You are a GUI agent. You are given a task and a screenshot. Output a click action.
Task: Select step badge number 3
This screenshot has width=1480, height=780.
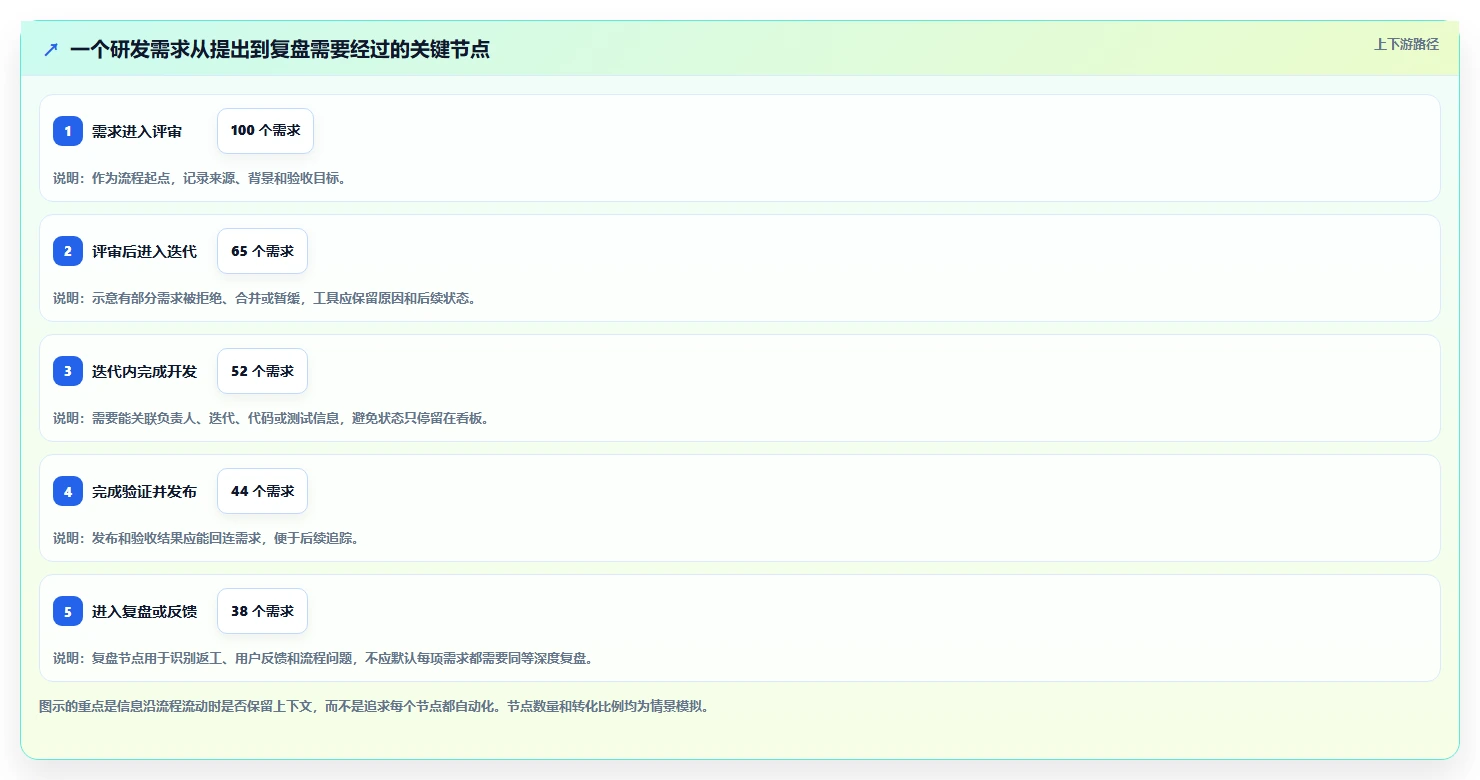[x=68, y=371]
